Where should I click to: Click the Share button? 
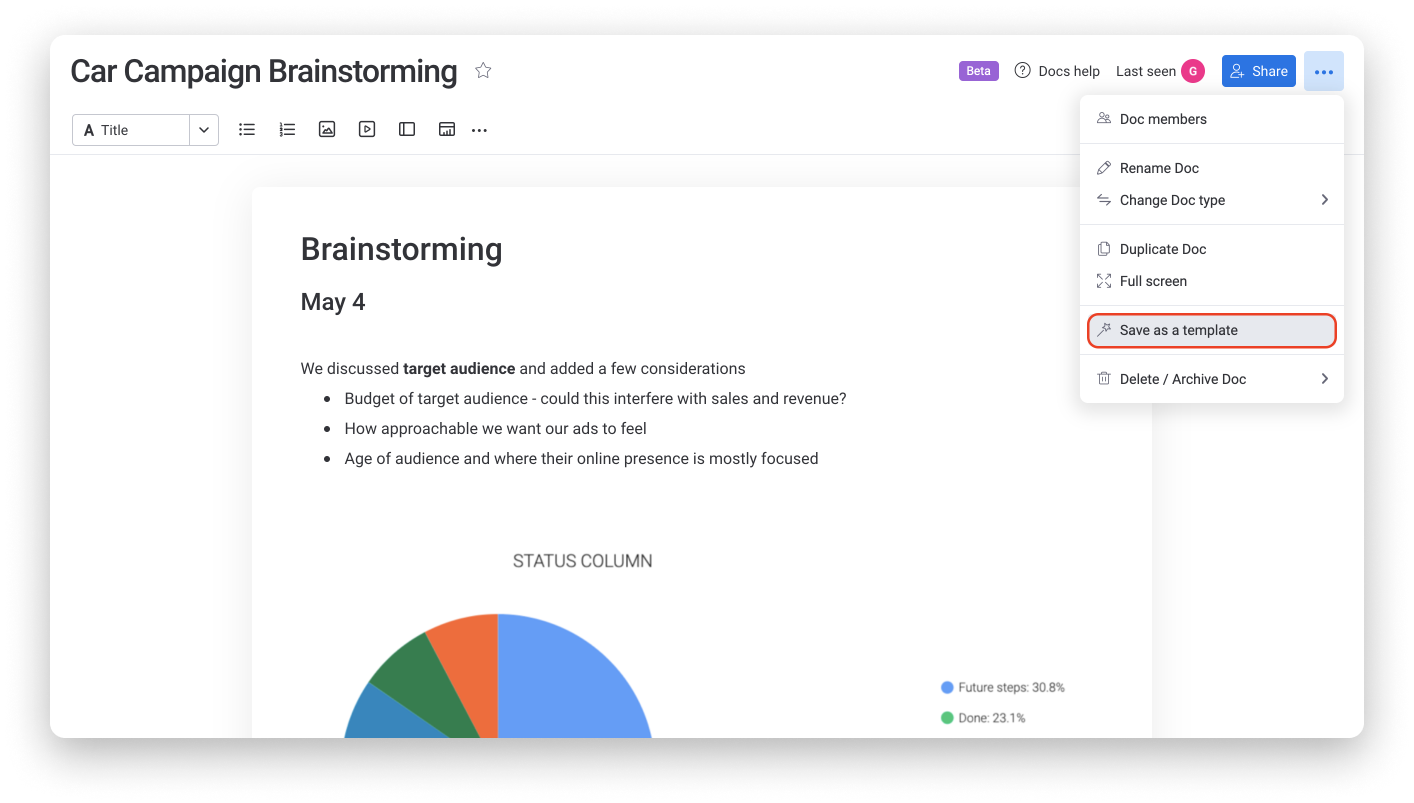point(1259,71)
